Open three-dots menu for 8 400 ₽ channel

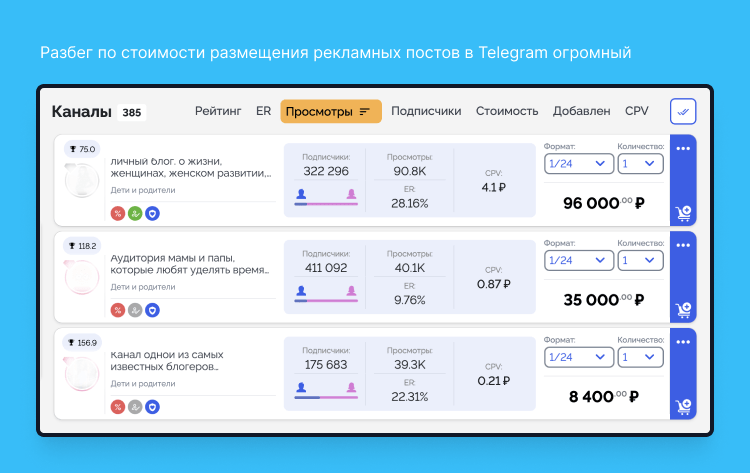click(x=683, y=342)
